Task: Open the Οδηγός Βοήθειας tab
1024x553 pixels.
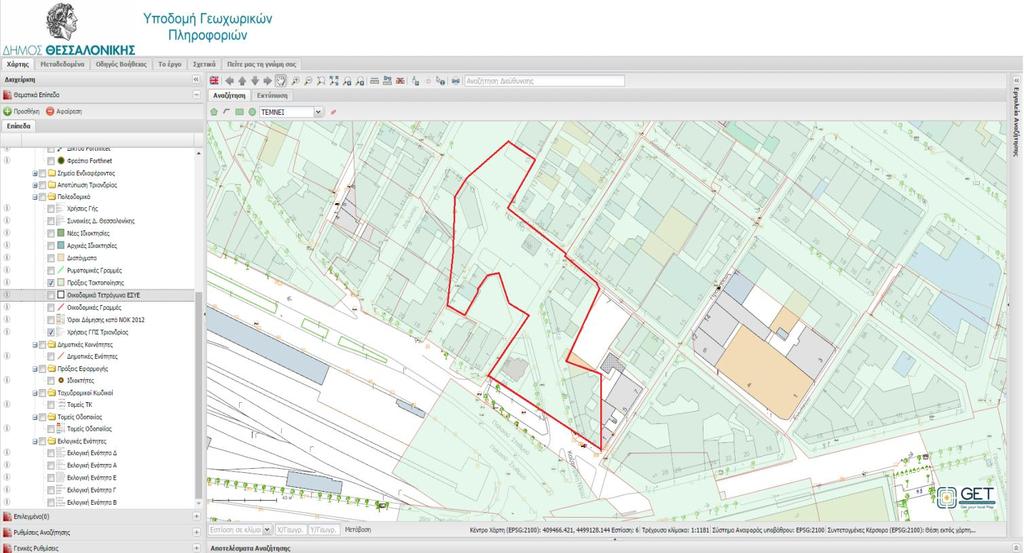Action: 121,64
